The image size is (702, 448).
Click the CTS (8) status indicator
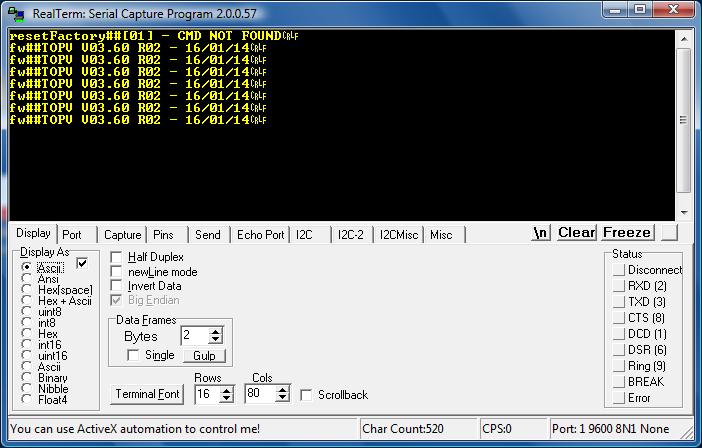(x=619, y=318)
